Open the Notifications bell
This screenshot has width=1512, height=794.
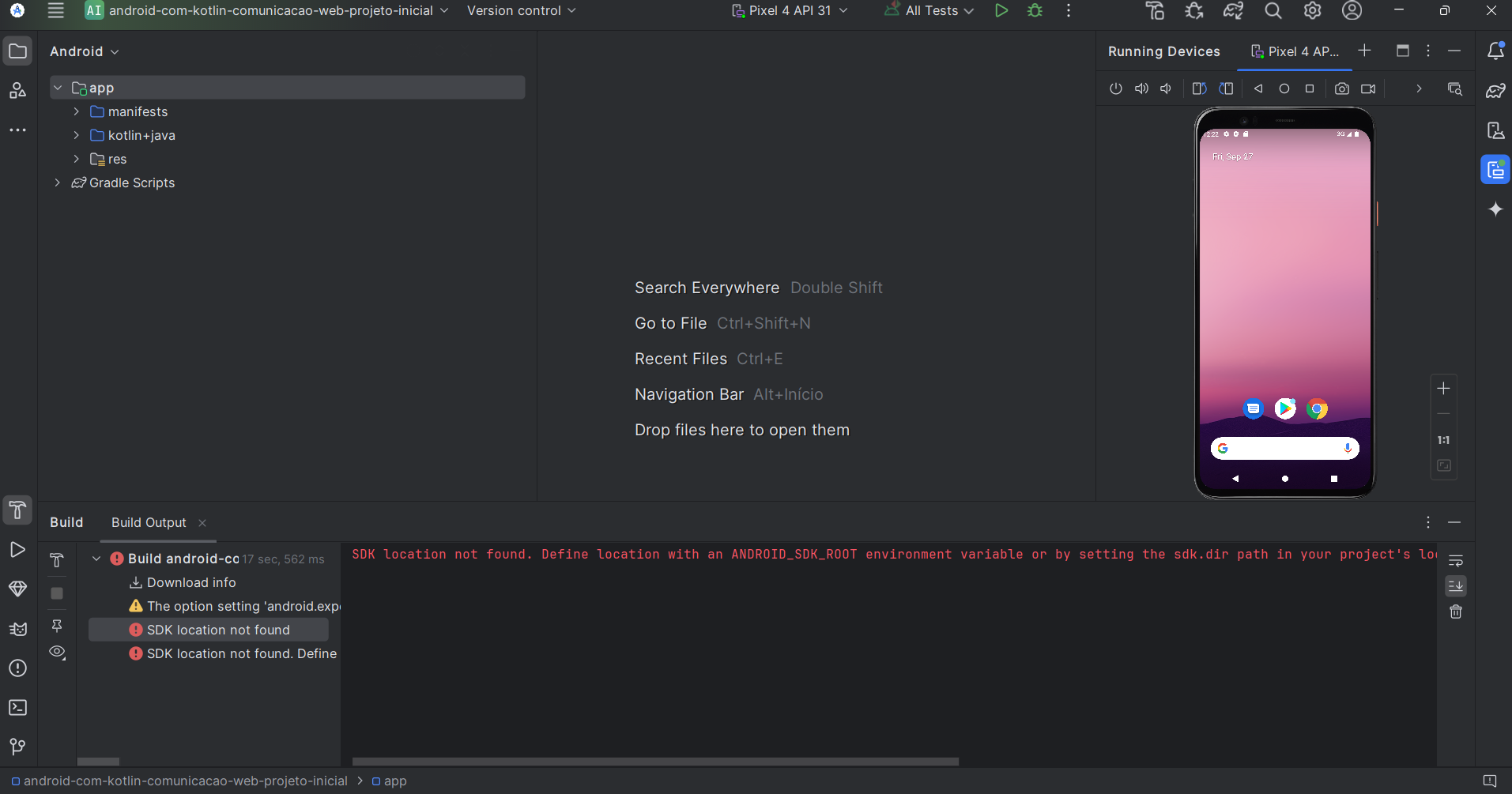point(1495,51)
